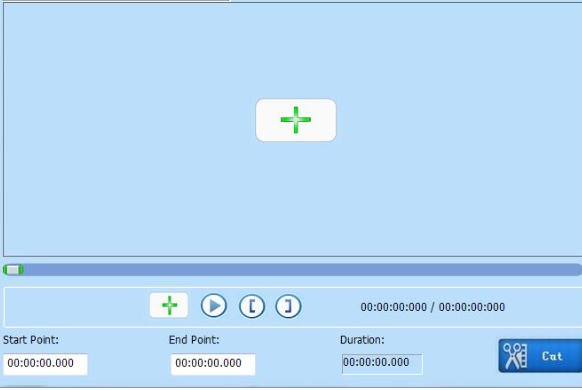The height and width of the screenshot is (390, 582).
Task: Click the Duration time field
Action: coord(382,364)
